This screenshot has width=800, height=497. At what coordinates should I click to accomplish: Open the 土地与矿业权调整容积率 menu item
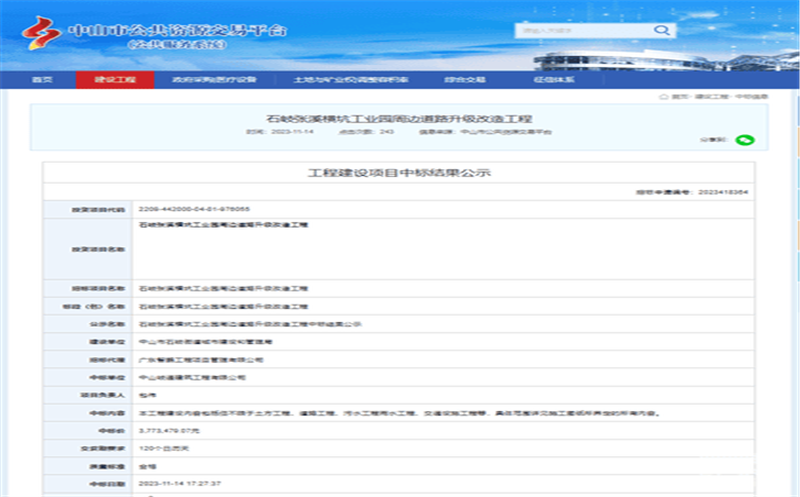pyautogui.click(x=337, y=79)
